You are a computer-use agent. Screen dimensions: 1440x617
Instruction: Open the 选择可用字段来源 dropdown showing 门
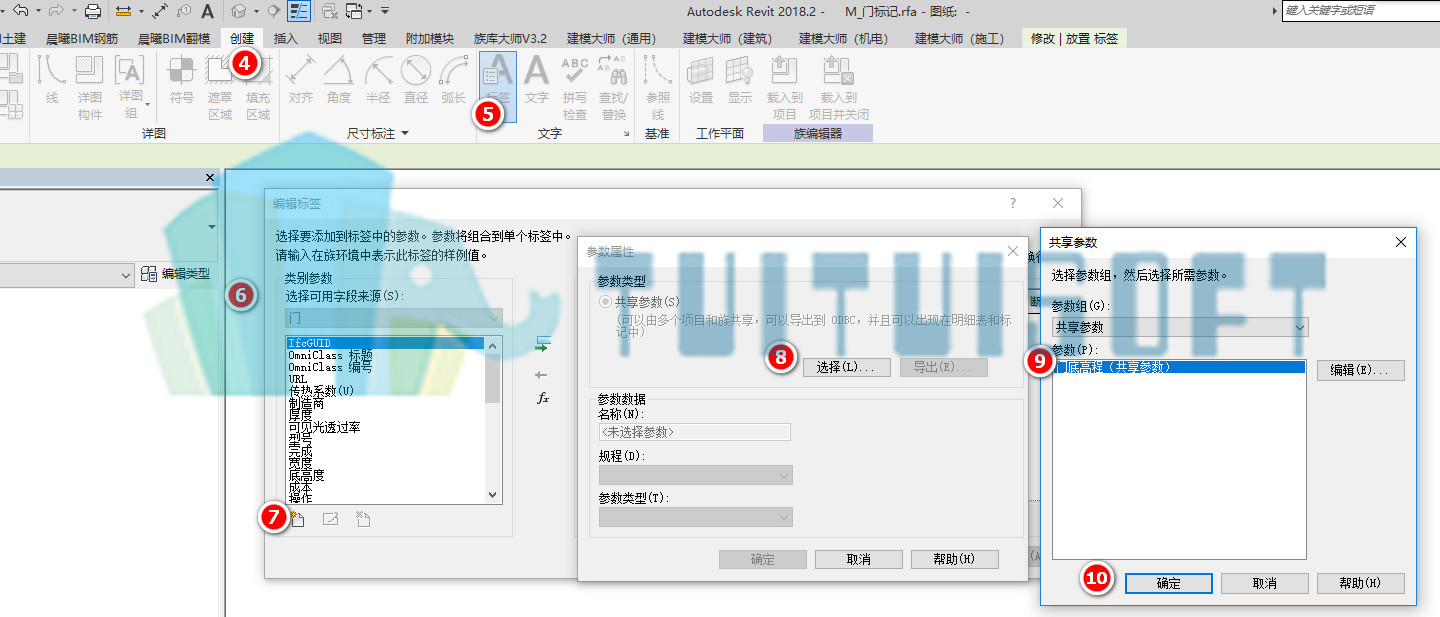(x=394, y=318)
